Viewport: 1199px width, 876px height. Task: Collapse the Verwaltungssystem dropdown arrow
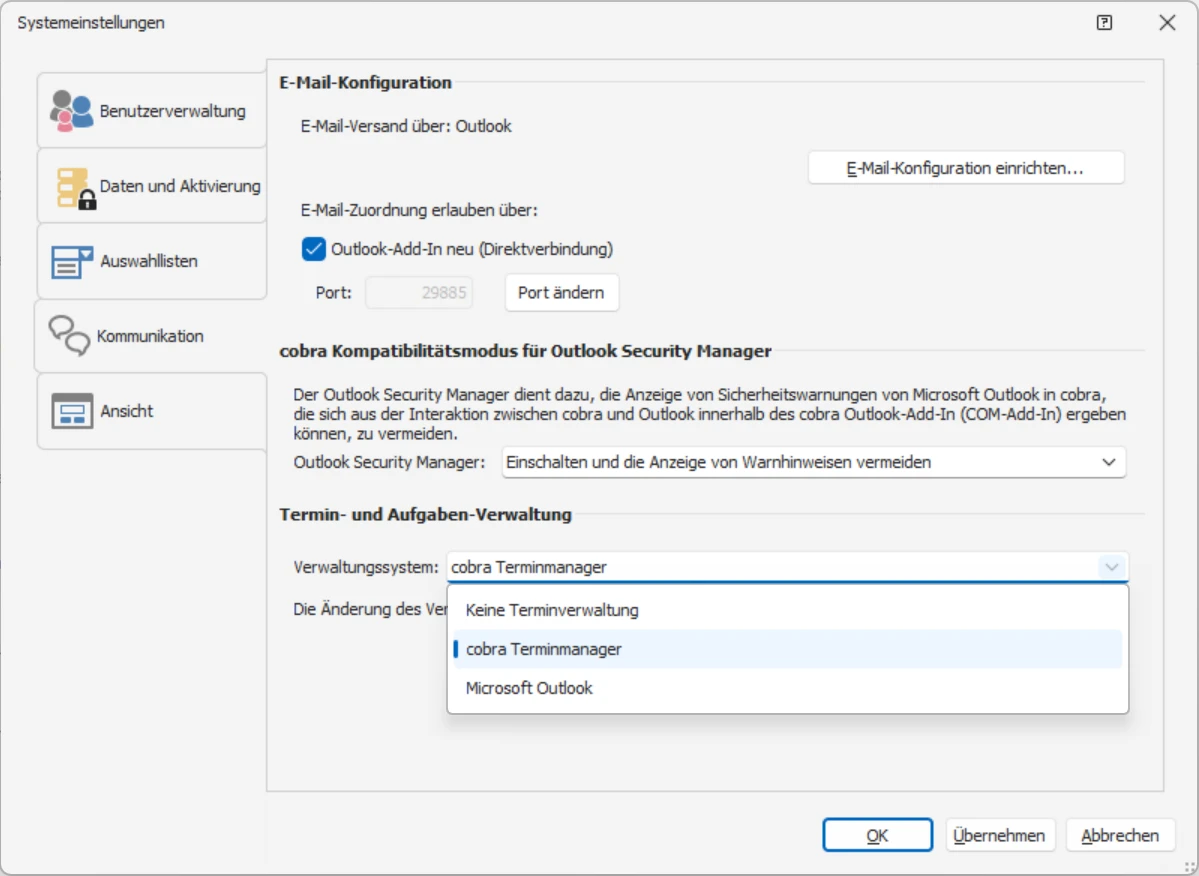pyautogui.click(x=1111, y=567)
